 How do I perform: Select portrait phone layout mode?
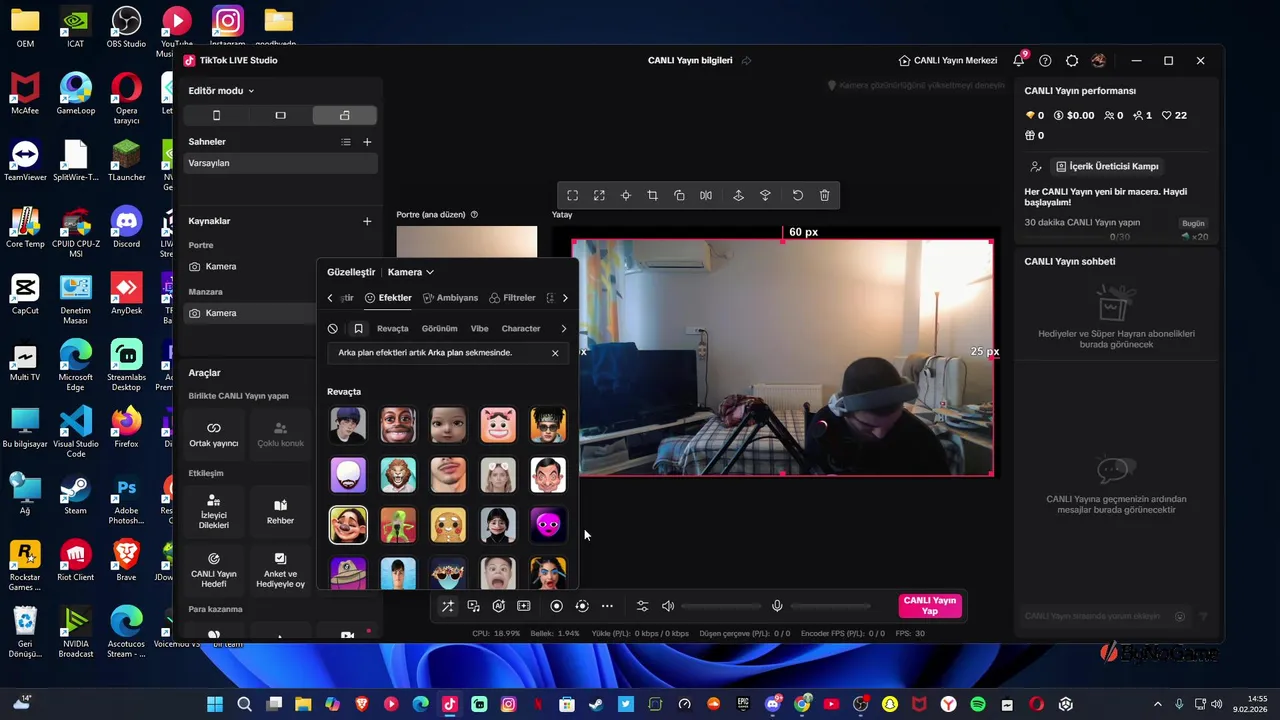(x=216, y=116)
